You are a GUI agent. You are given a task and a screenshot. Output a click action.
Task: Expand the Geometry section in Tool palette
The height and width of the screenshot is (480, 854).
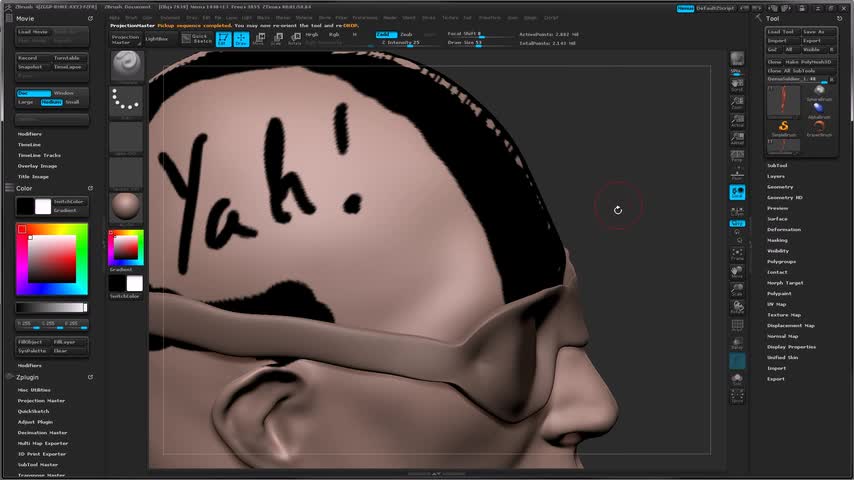click(780, 186)
